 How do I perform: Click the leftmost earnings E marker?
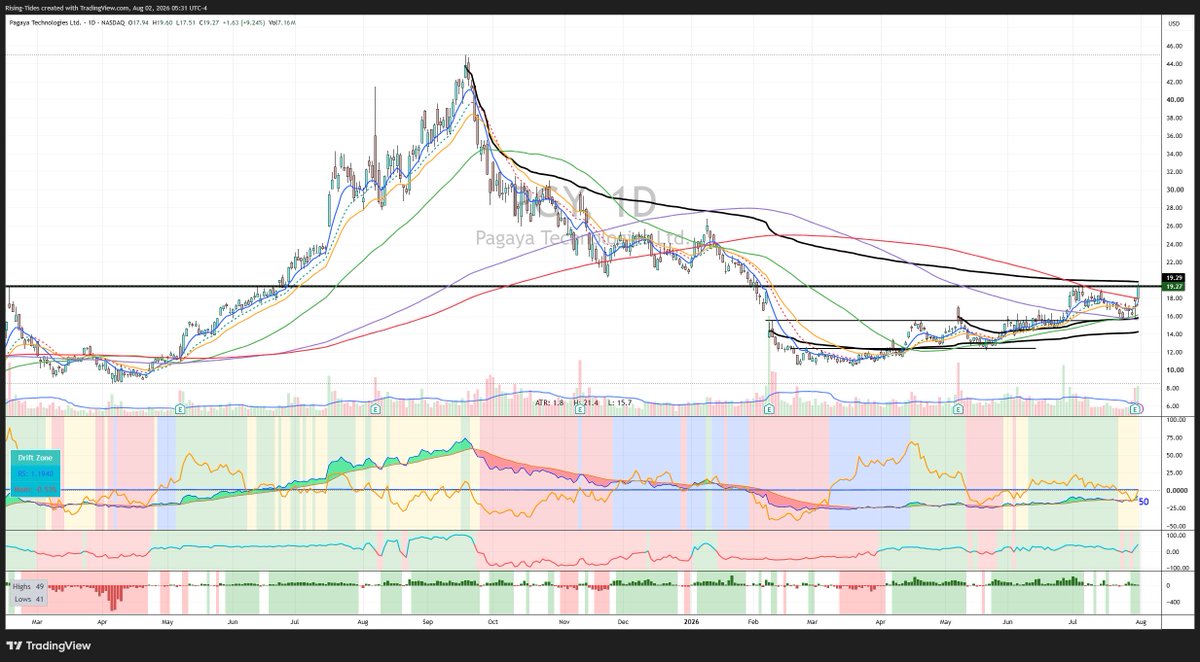tap(180, 409)
